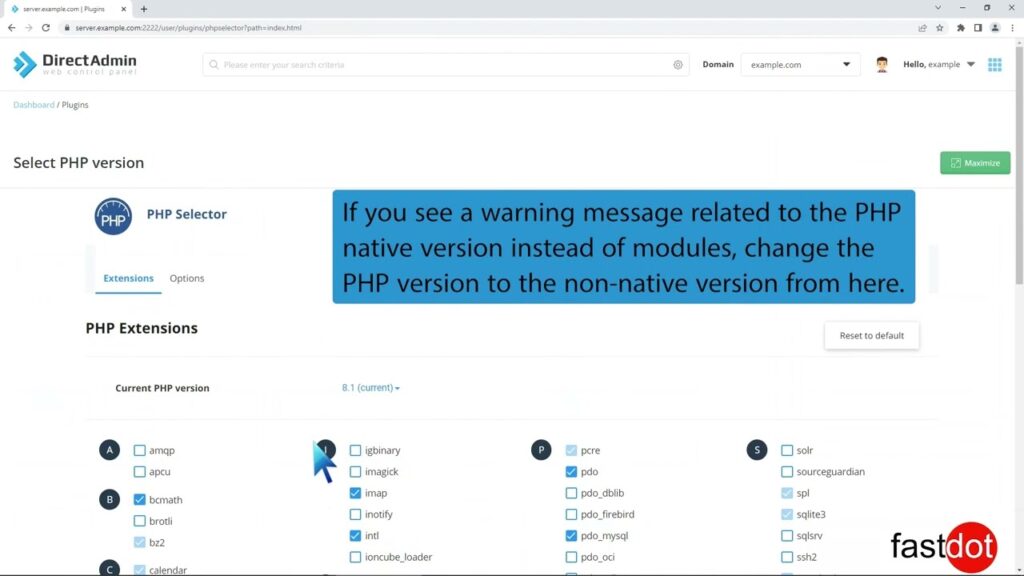Image resolution: width=1024 pixels, height=576 pixels.
Task: Reload the page with browser refresh icon
Action: 46,28
